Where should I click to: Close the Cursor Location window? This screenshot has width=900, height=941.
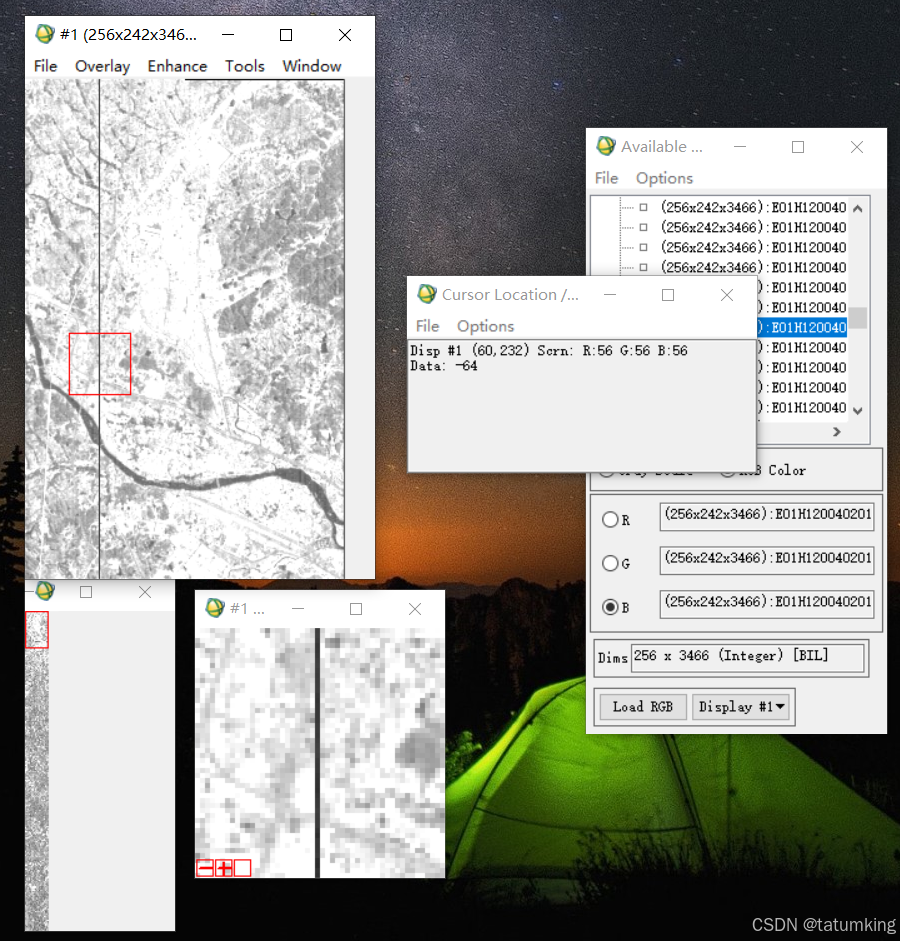pyautogui.click(x=727, y=295)
